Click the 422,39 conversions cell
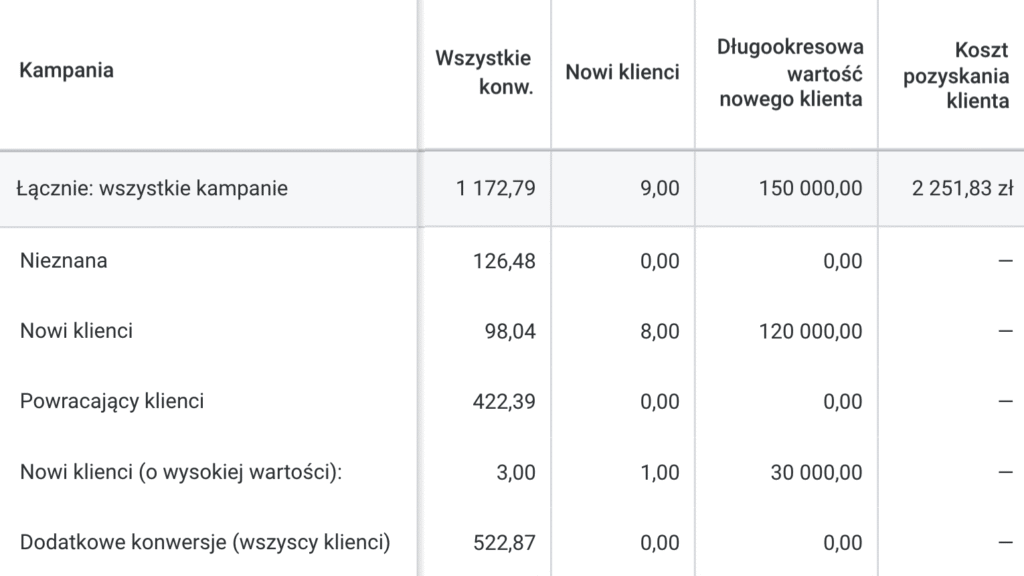Screen dimensions: 1024x576 [x=504, y=401]
